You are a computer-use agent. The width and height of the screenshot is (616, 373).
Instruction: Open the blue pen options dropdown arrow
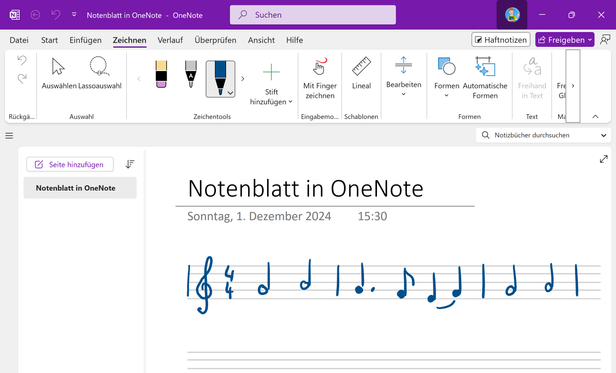[231, 93]
